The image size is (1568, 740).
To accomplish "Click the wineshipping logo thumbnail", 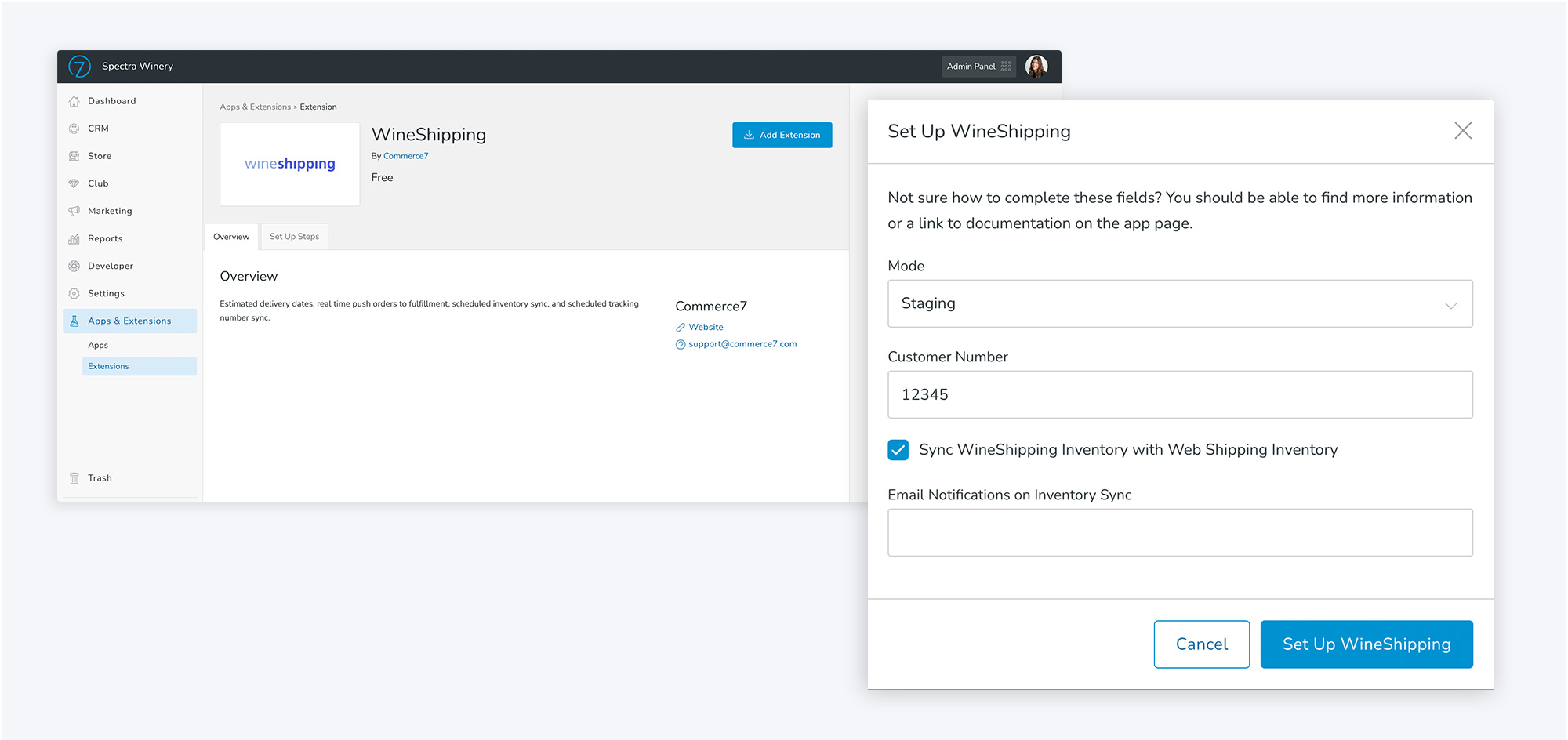I will pyautogui.click(x=290, y=164).
